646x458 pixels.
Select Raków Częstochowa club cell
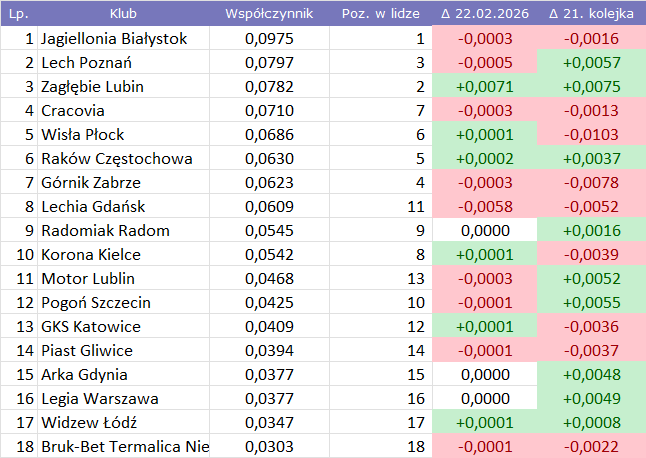[x=117, y=159]
